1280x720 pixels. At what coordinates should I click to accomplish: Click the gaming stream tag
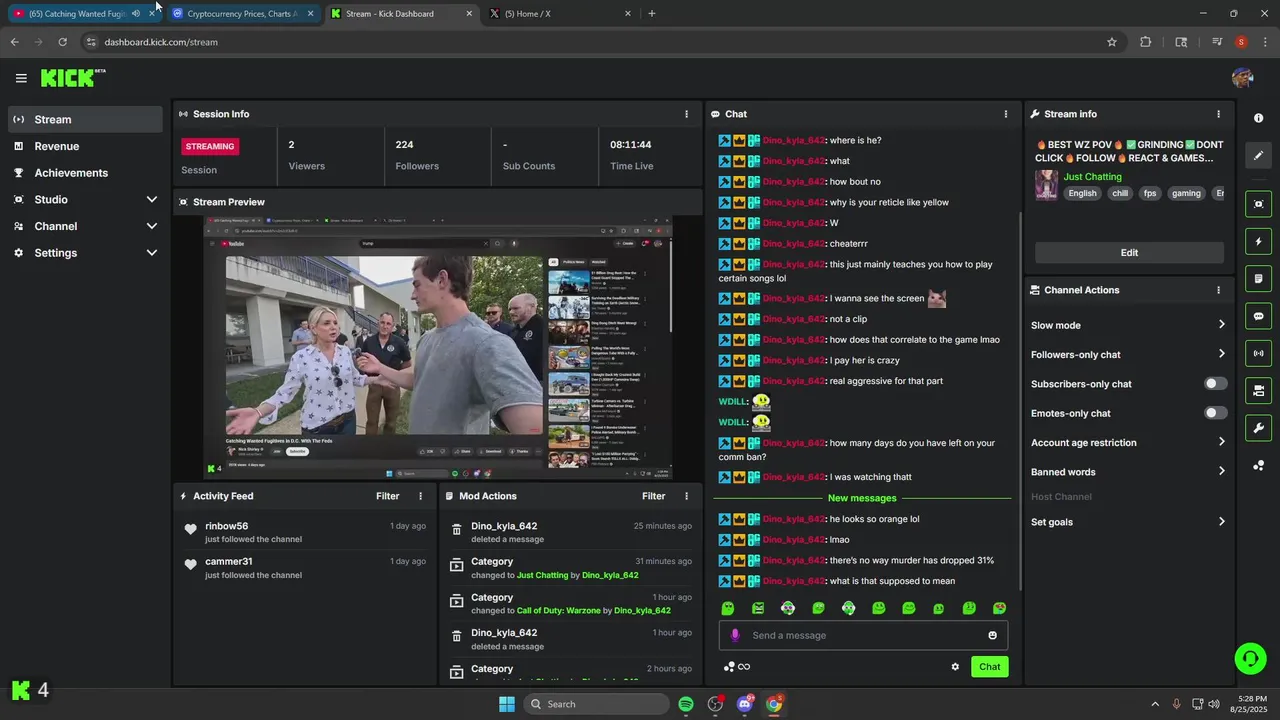tap(1186, 194)
